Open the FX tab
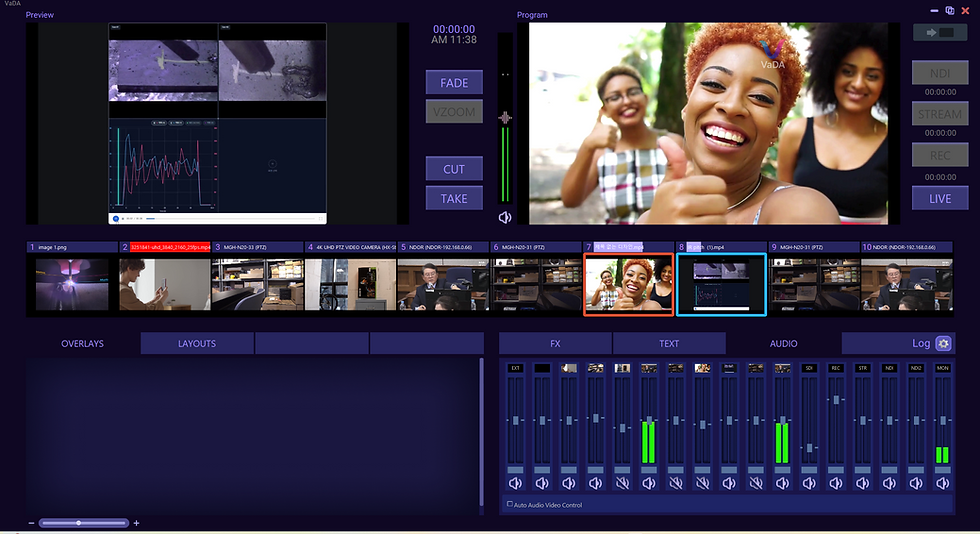 555,343
